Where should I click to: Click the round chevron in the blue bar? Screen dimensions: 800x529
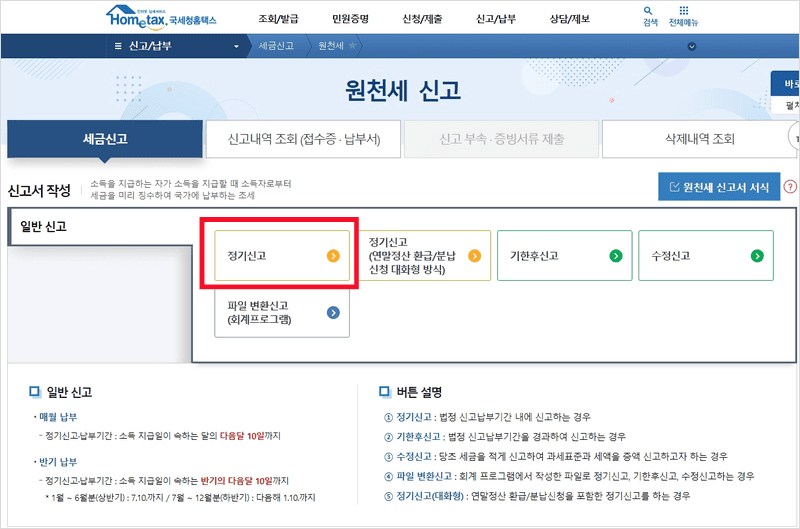click(x=692, y=46)
